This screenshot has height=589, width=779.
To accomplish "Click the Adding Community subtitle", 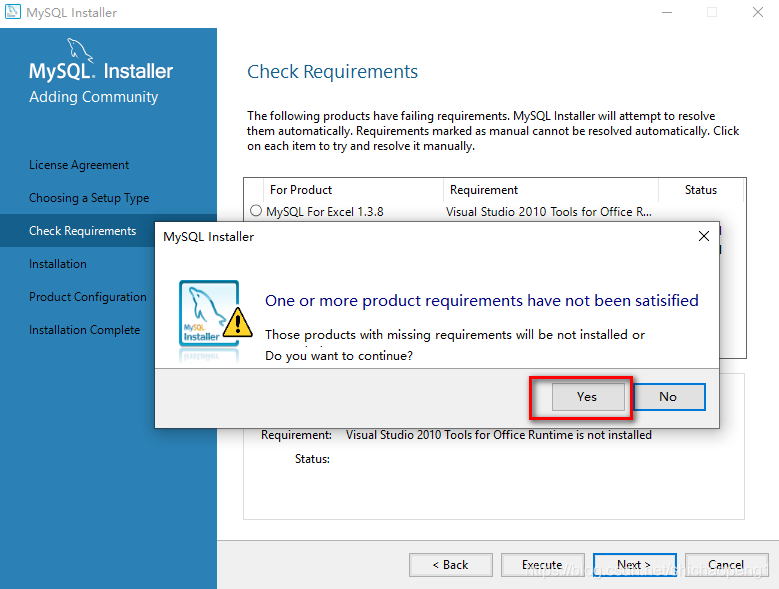I will coord(93,97).
